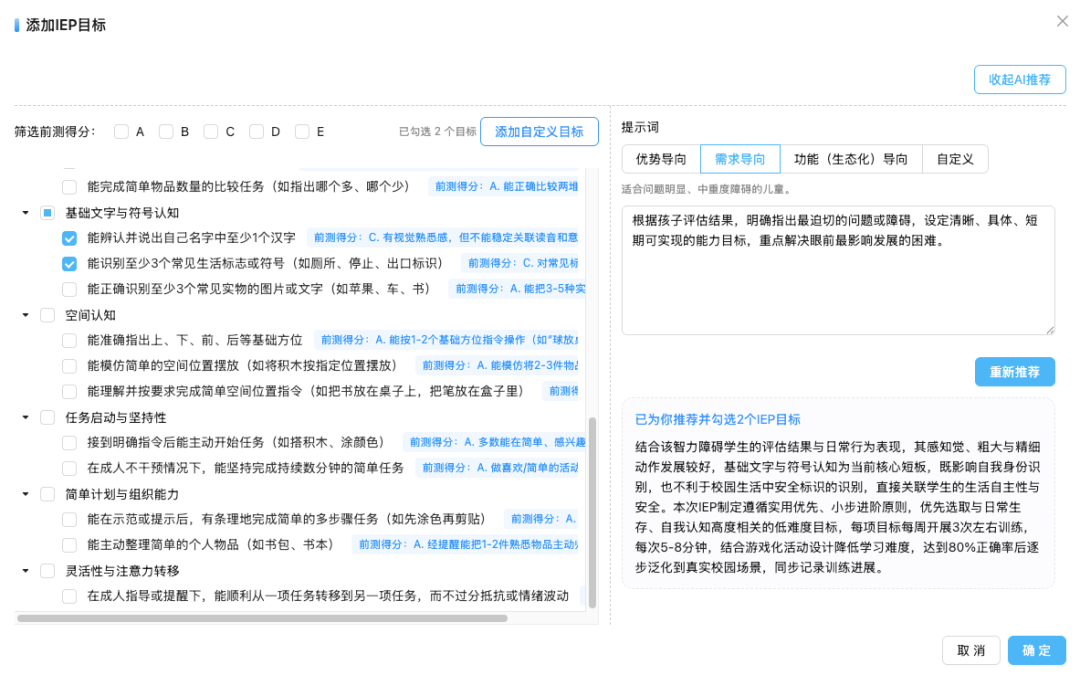Image resolution: width=1080 pixels, height=675 pixels.
Task: Uncheck 能辨认并说出自己名字中至少1个汉字 goal
Action: (70, 238)
